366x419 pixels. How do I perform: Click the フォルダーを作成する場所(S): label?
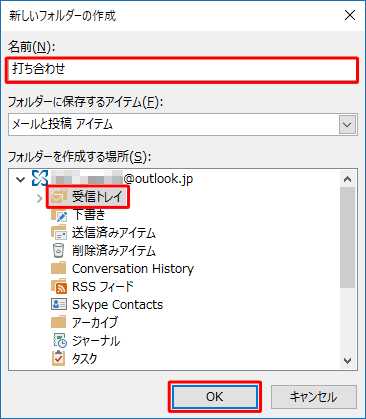pyautogui.click(x=80, y=157)
